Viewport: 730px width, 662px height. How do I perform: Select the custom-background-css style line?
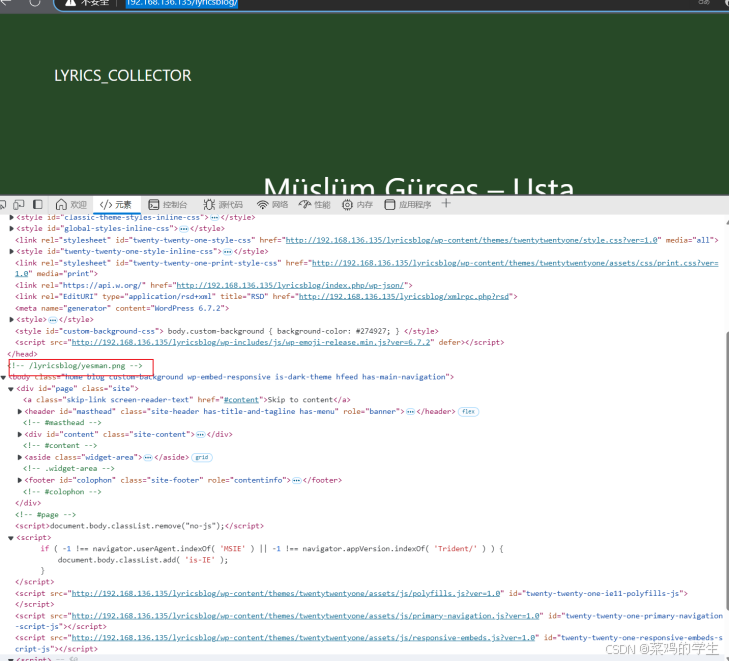point(227,331)
